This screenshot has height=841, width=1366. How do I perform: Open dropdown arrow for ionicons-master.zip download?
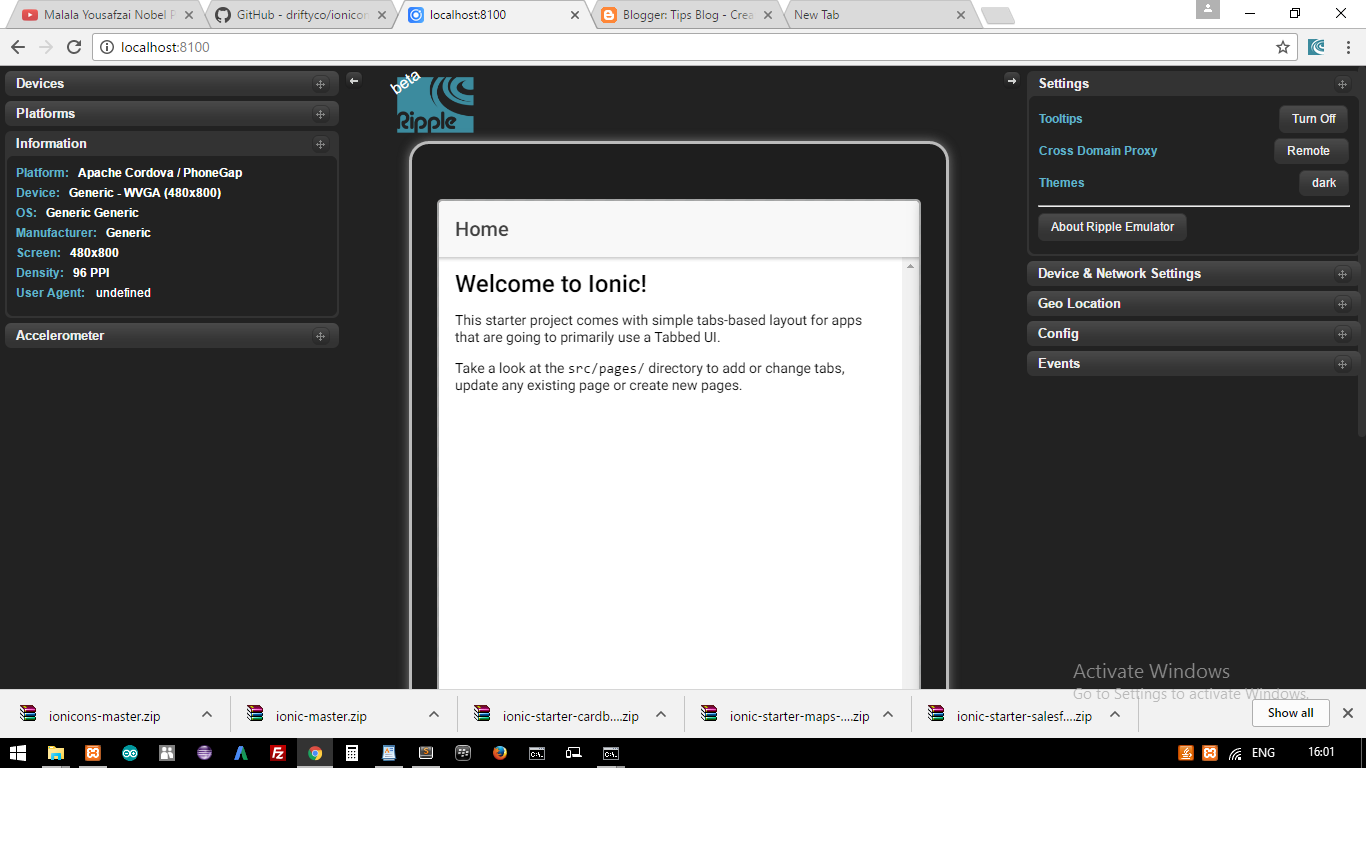pyautogui.click(x=207, y=714)
